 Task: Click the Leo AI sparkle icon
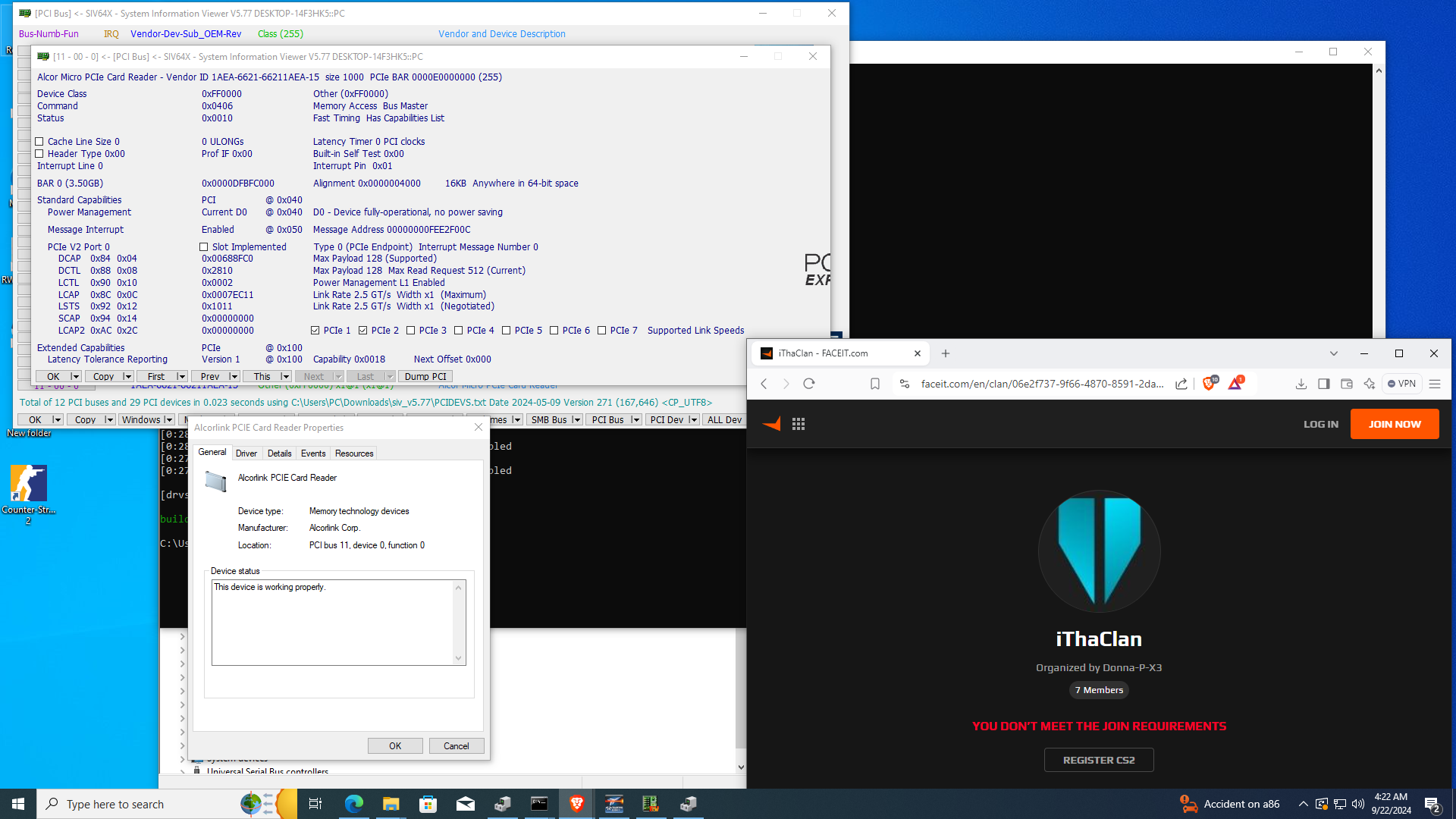1370,384
